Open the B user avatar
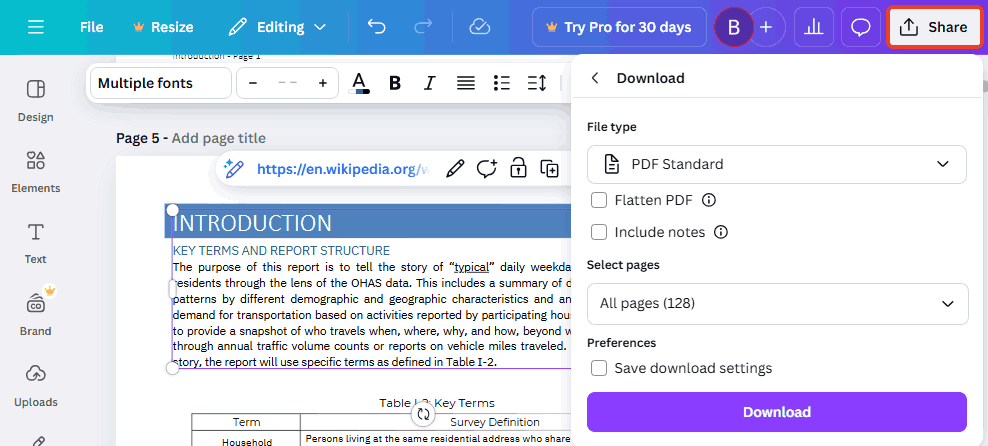The image size is (988, 446). coord(733,27)
